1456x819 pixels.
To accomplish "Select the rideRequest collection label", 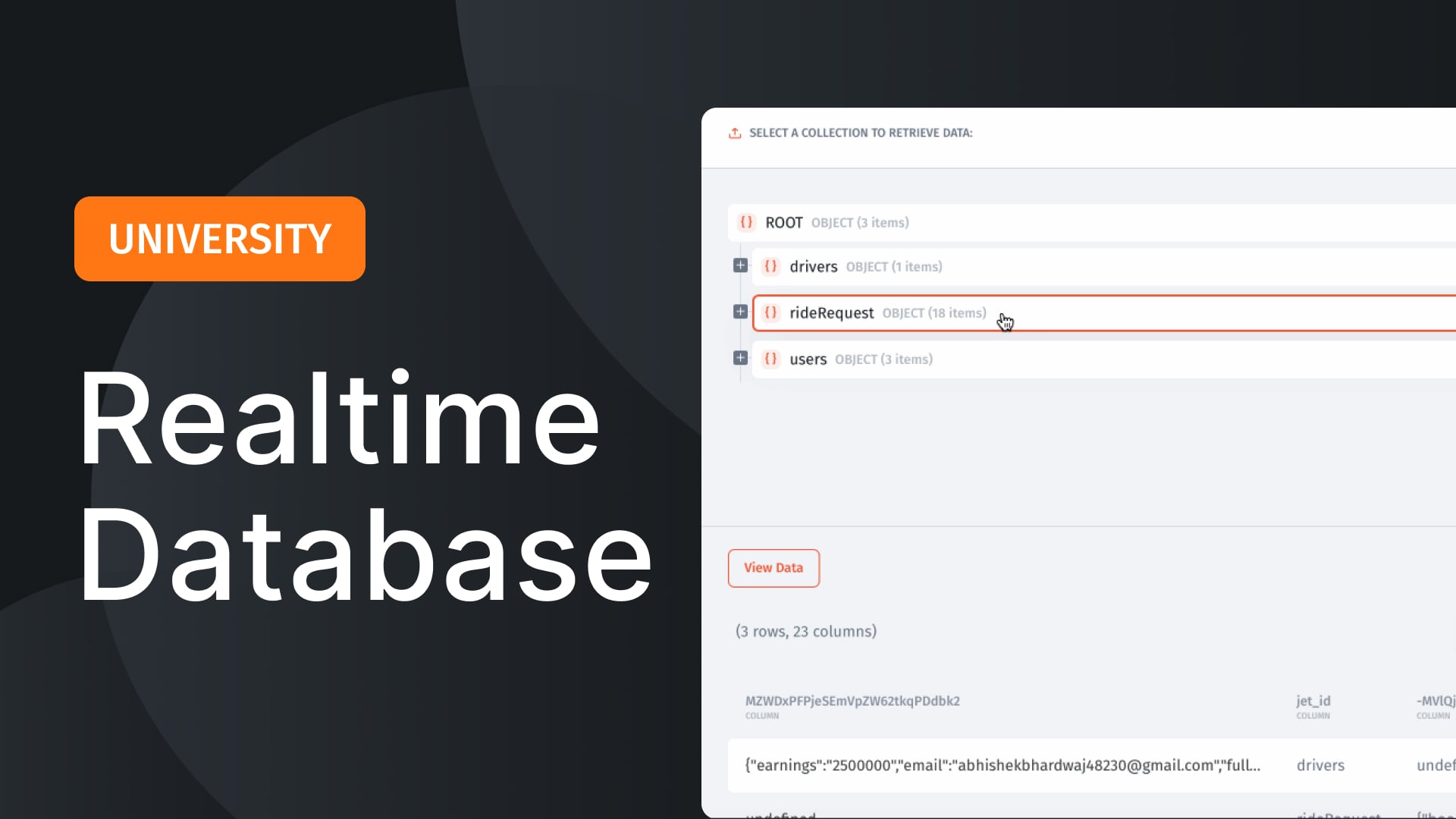I will [831, 313].
